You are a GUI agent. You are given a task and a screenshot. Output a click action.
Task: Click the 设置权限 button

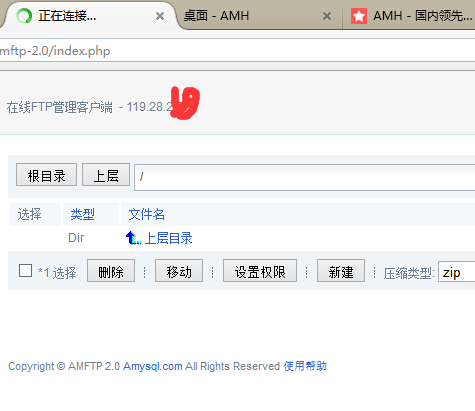point(260,271)
